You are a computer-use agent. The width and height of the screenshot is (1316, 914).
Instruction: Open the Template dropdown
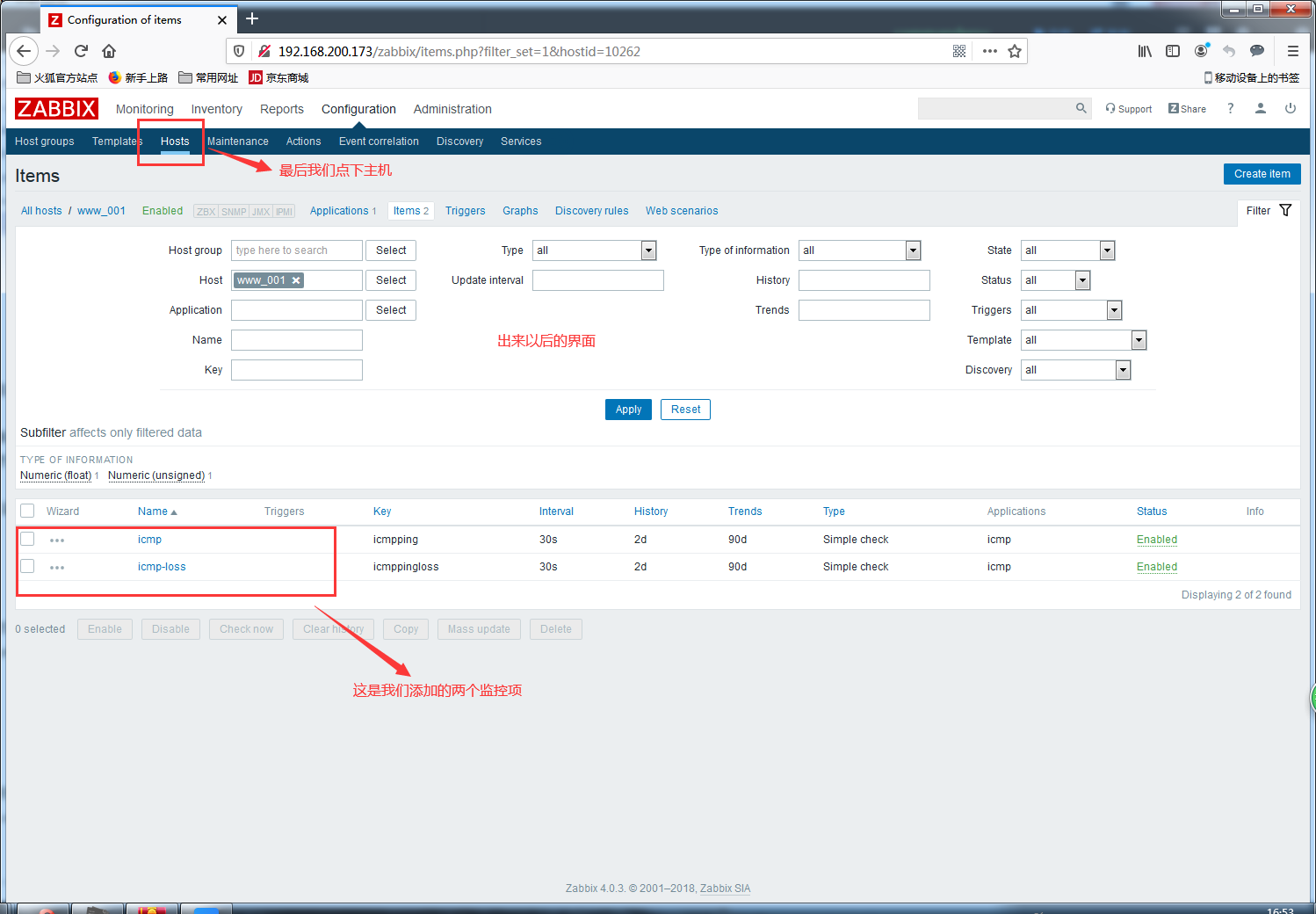[x=1084, y=340]
